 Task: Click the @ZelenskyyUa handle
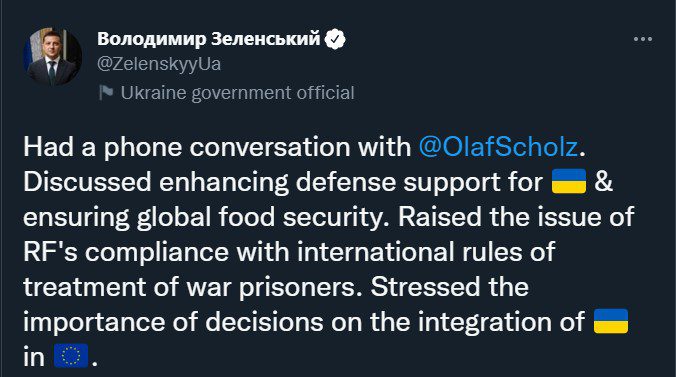[x=159, y=64]
